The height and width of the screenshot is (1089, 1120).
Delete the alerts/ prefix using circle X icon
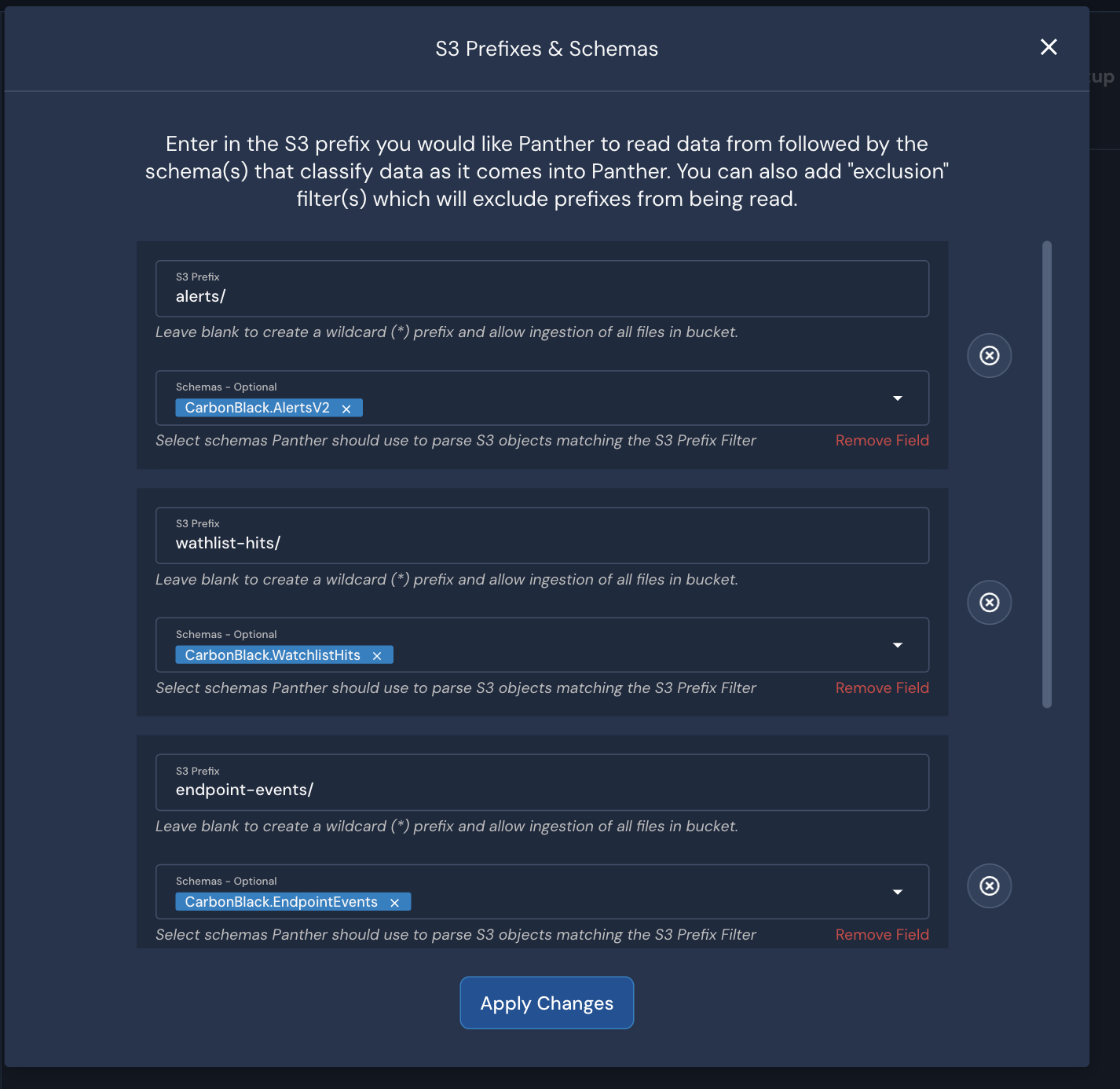tap(989, 356)
